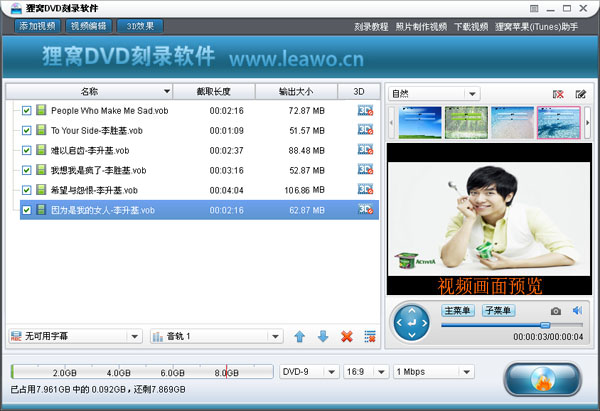Click the 3D icon for People Who Make Me Sad.vob

[365, 111]
